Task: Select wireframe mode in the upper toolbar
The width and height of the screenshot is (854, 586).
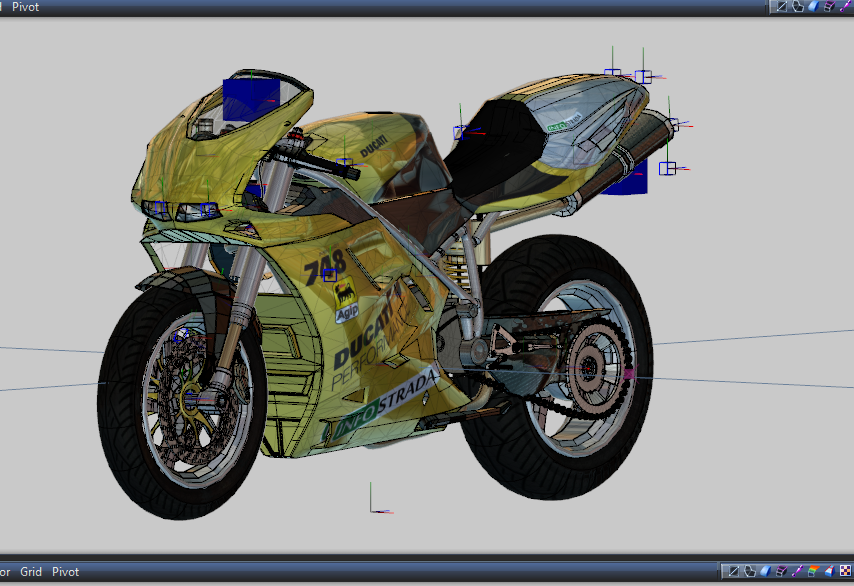Action: (782, 7)
